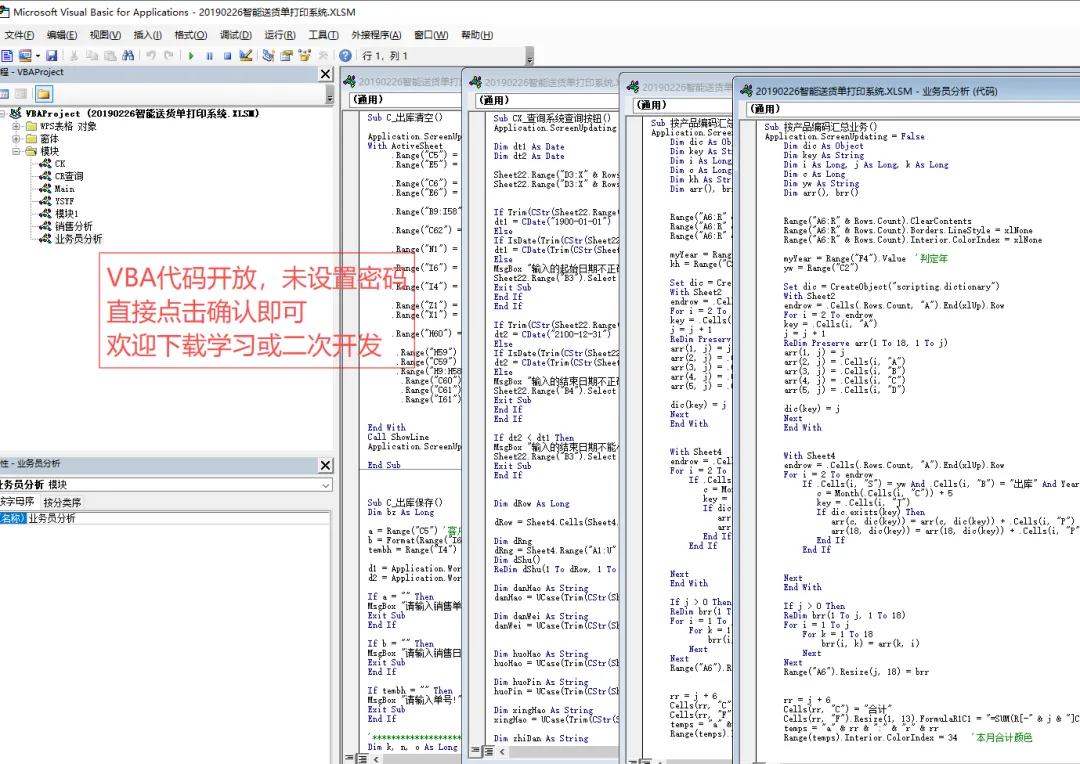Click the standard toolbar overflow options arrow
This screenshot has height=764, width=1080.
tap(529, 56)
